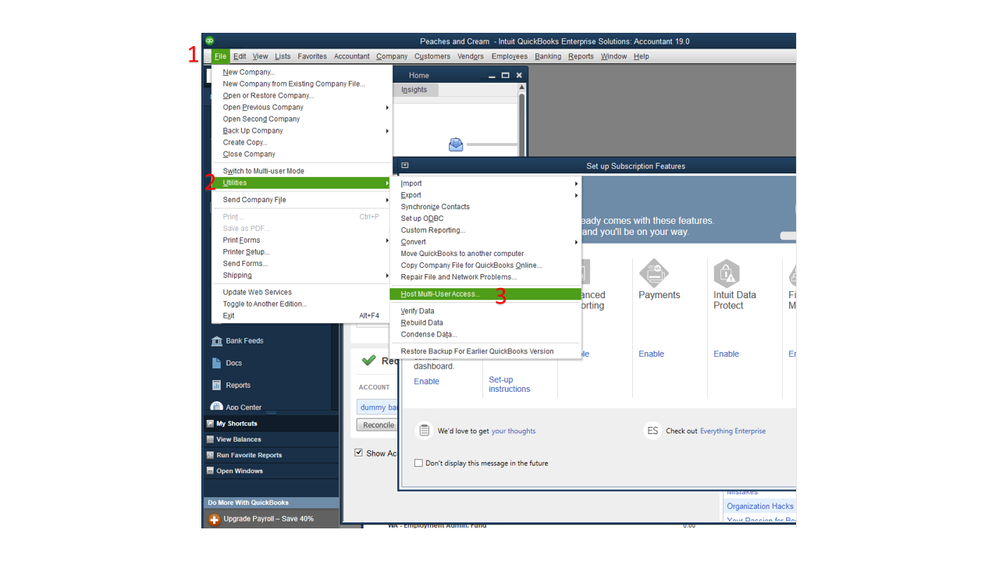Viewport: 999px width, 562px height.
Task: Click Enable under Intuit Data Protect
Action: click(726, 354)
